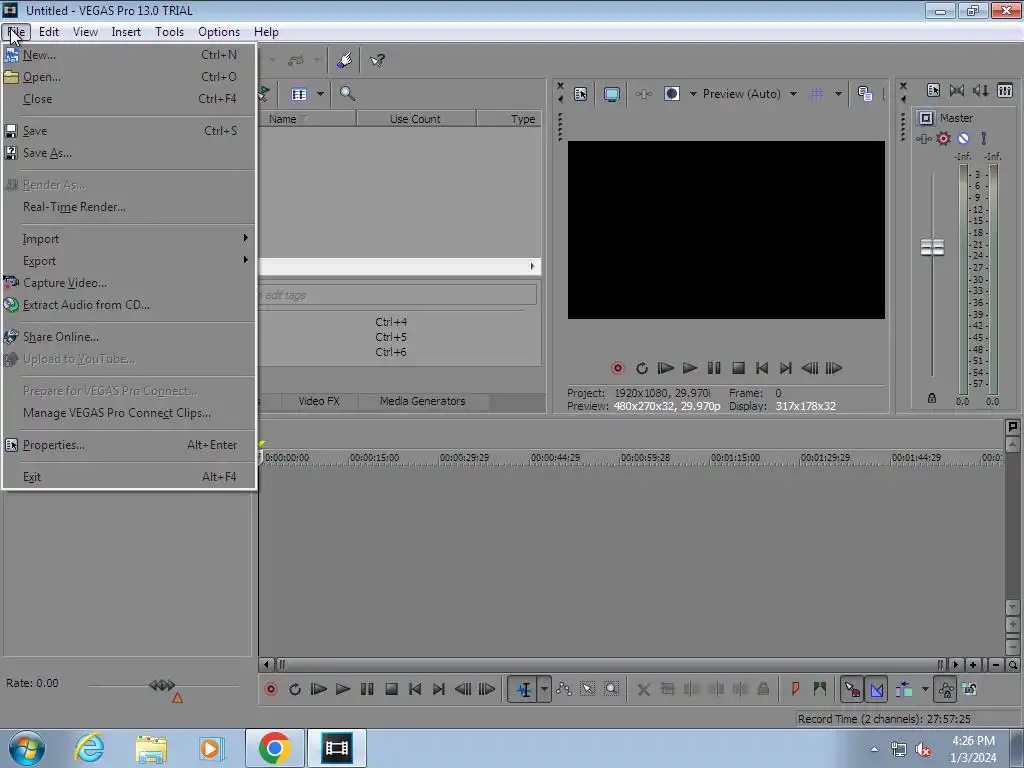Open Mixing Console icon
This screenshot has height=768, width=1024.
(x=1005, y=91)
